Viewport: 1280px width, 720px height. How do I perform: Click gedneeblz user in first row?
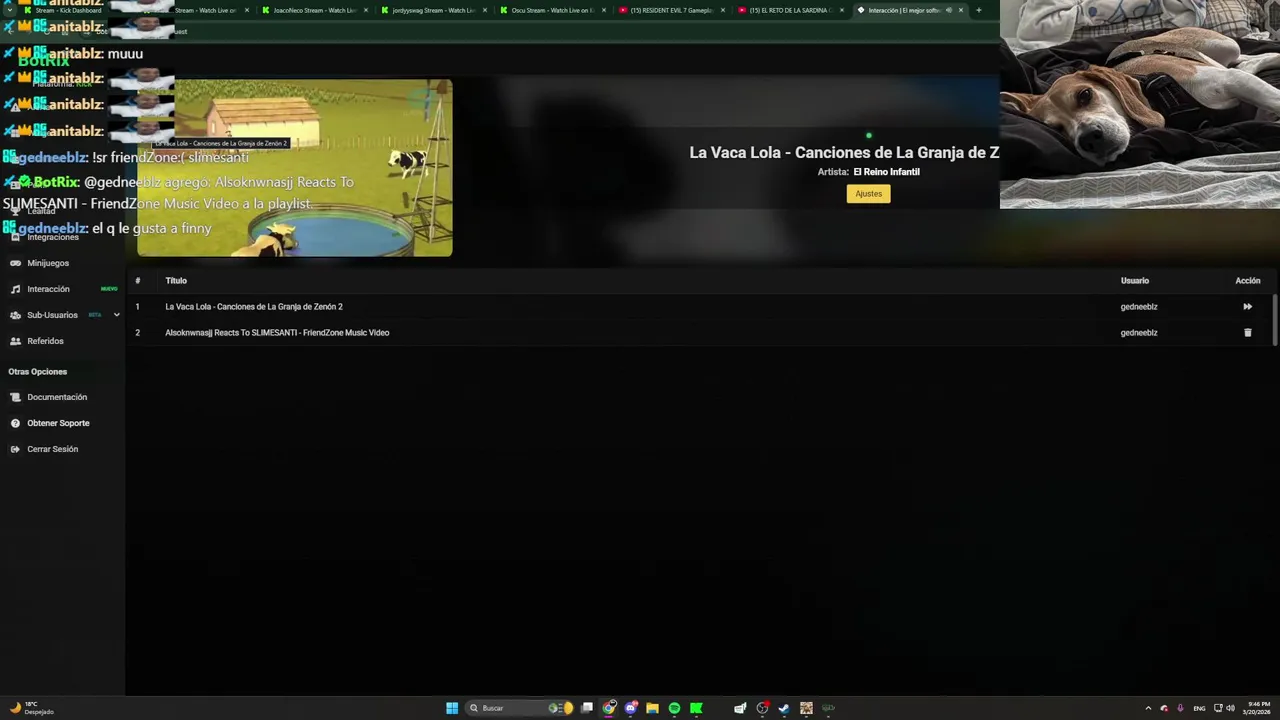coord(1138,307)
